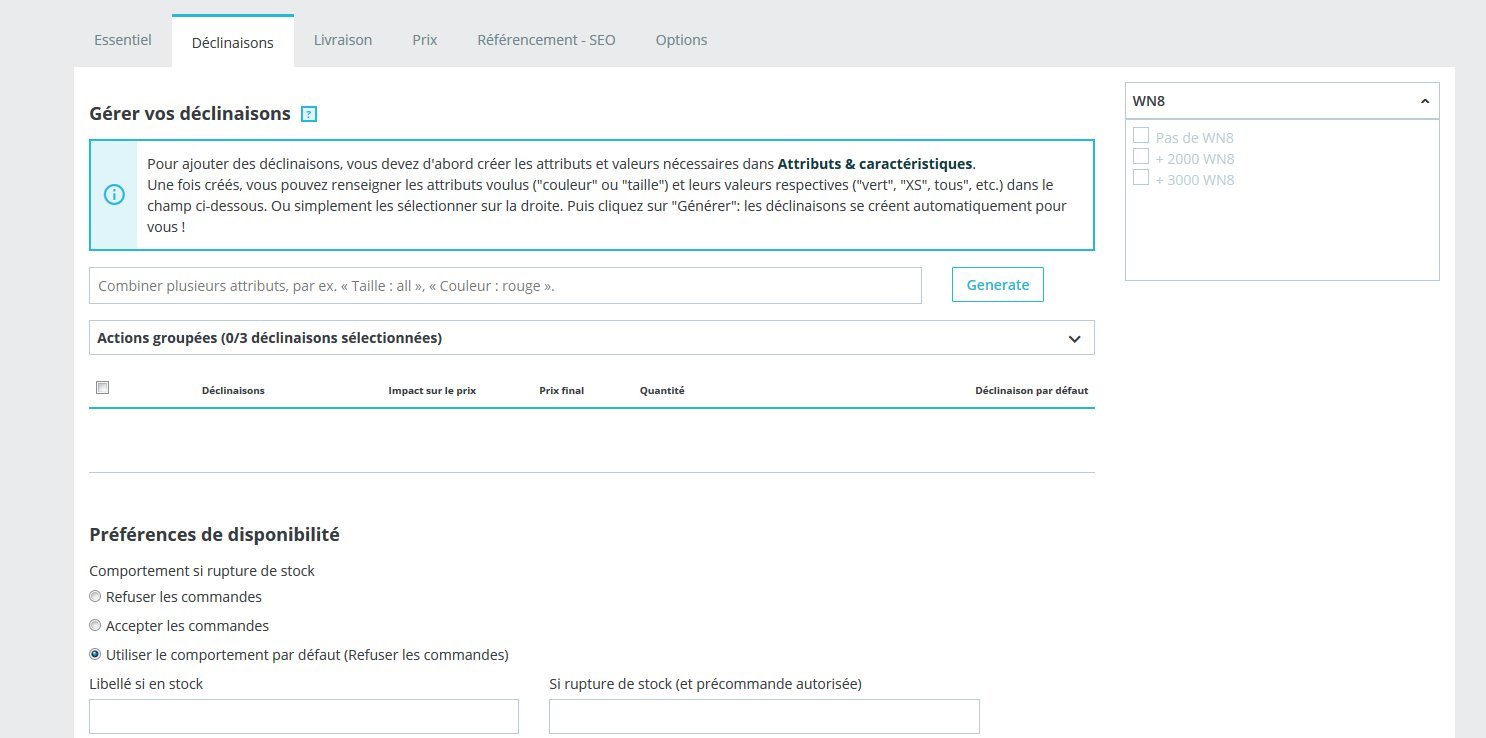Click the info circle icon in the notice
The width and height of the screenshot is (1486, 738).
tap(114, 195)
